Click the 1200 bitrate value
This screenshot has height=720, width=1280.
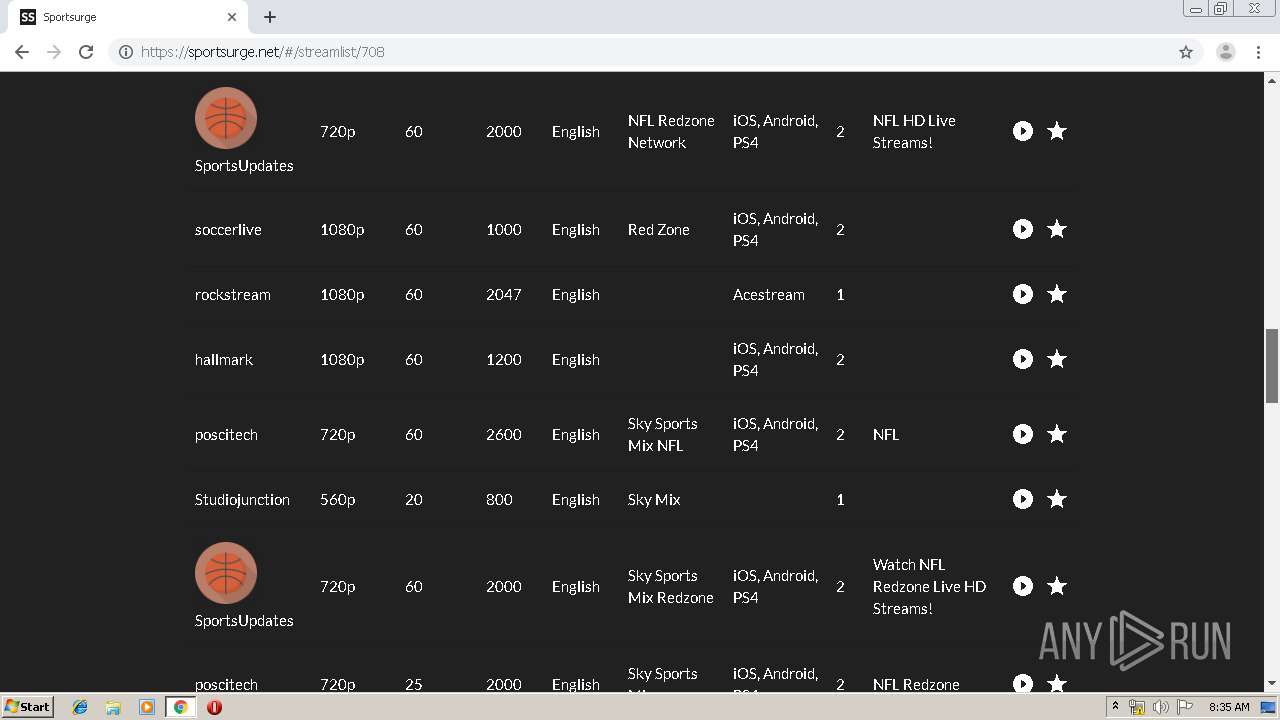click(504, 359)
